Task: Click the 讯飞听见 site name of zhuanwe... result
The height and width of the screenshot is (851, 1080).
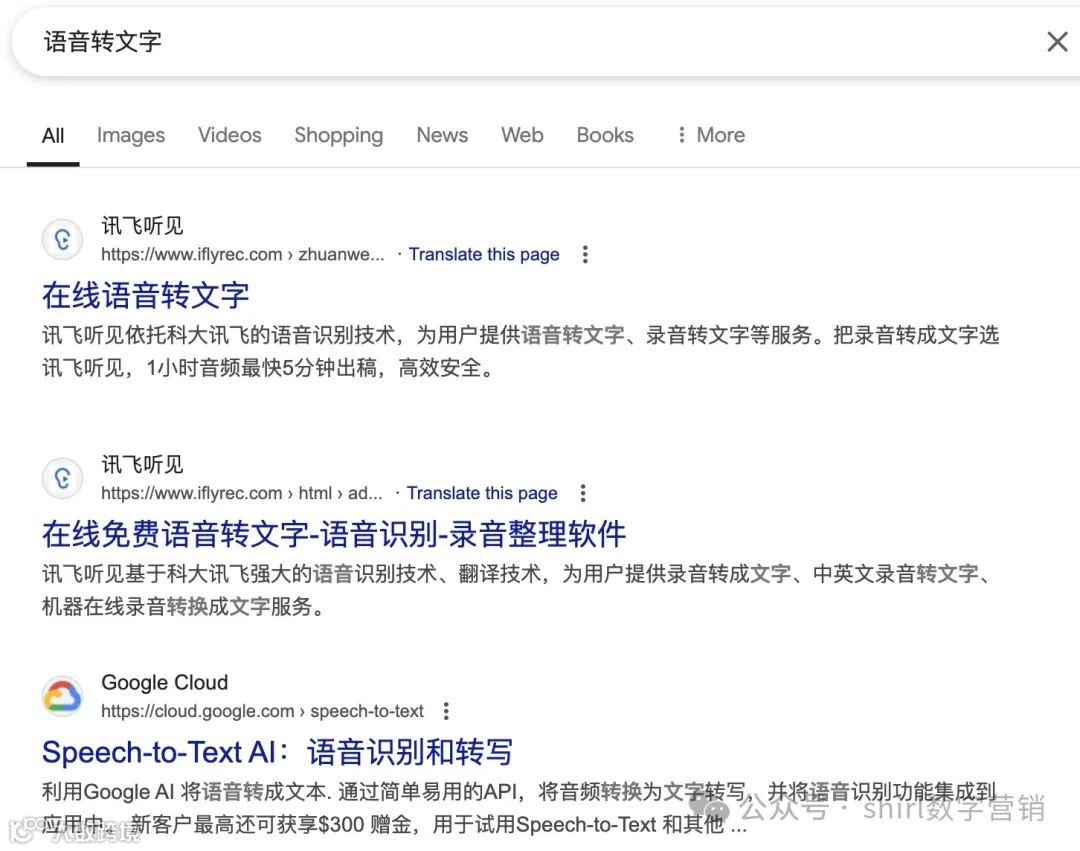Action: [143, 225]
